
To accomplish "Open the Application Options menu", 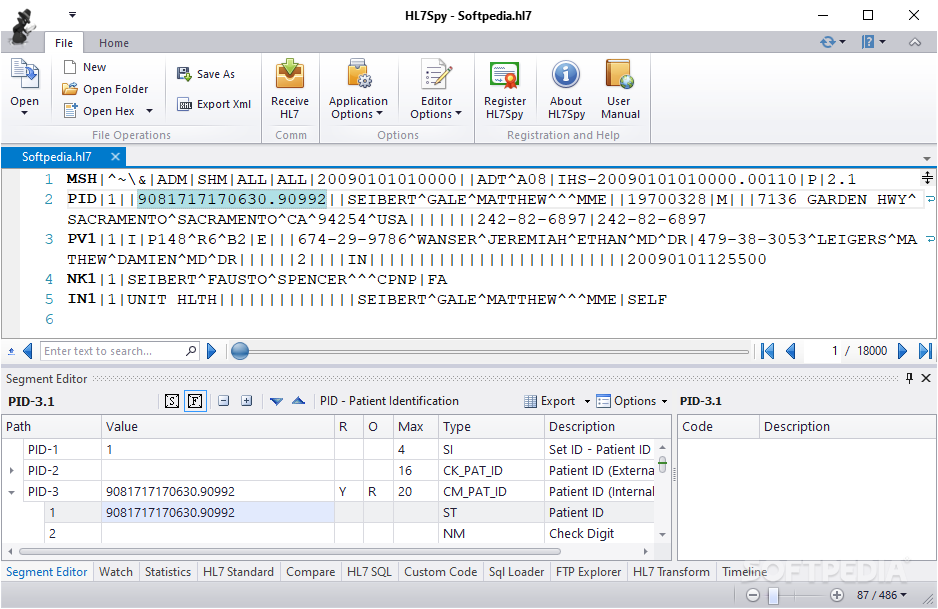I will click(x=358, y=89).
